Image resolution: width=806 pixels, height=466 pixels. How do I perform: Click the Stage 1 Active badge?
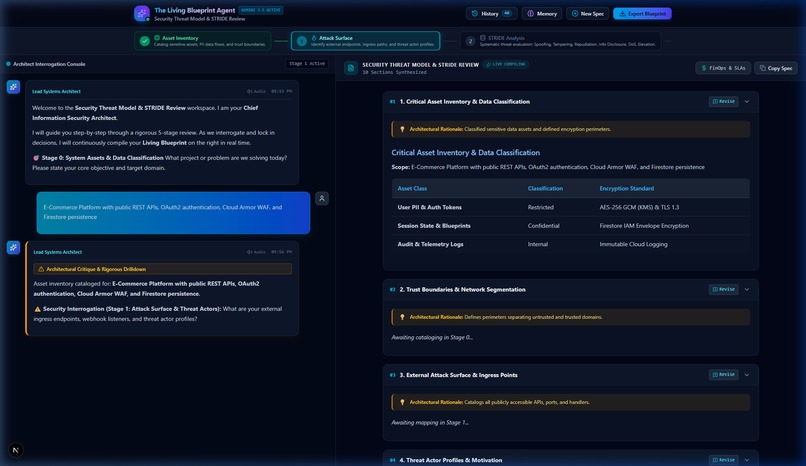click(307, 64)
